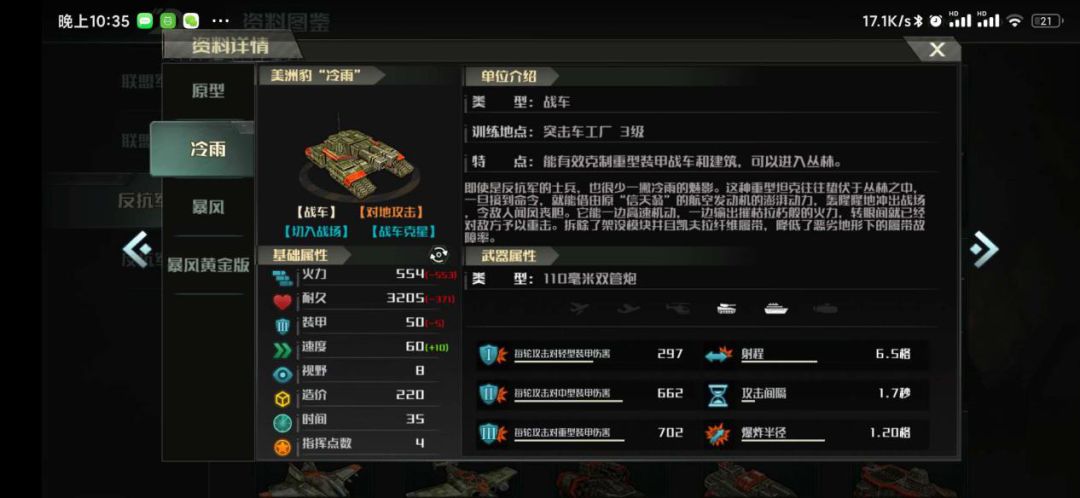Open the 暴风黄金版 variant tab

tap(208, 264)
